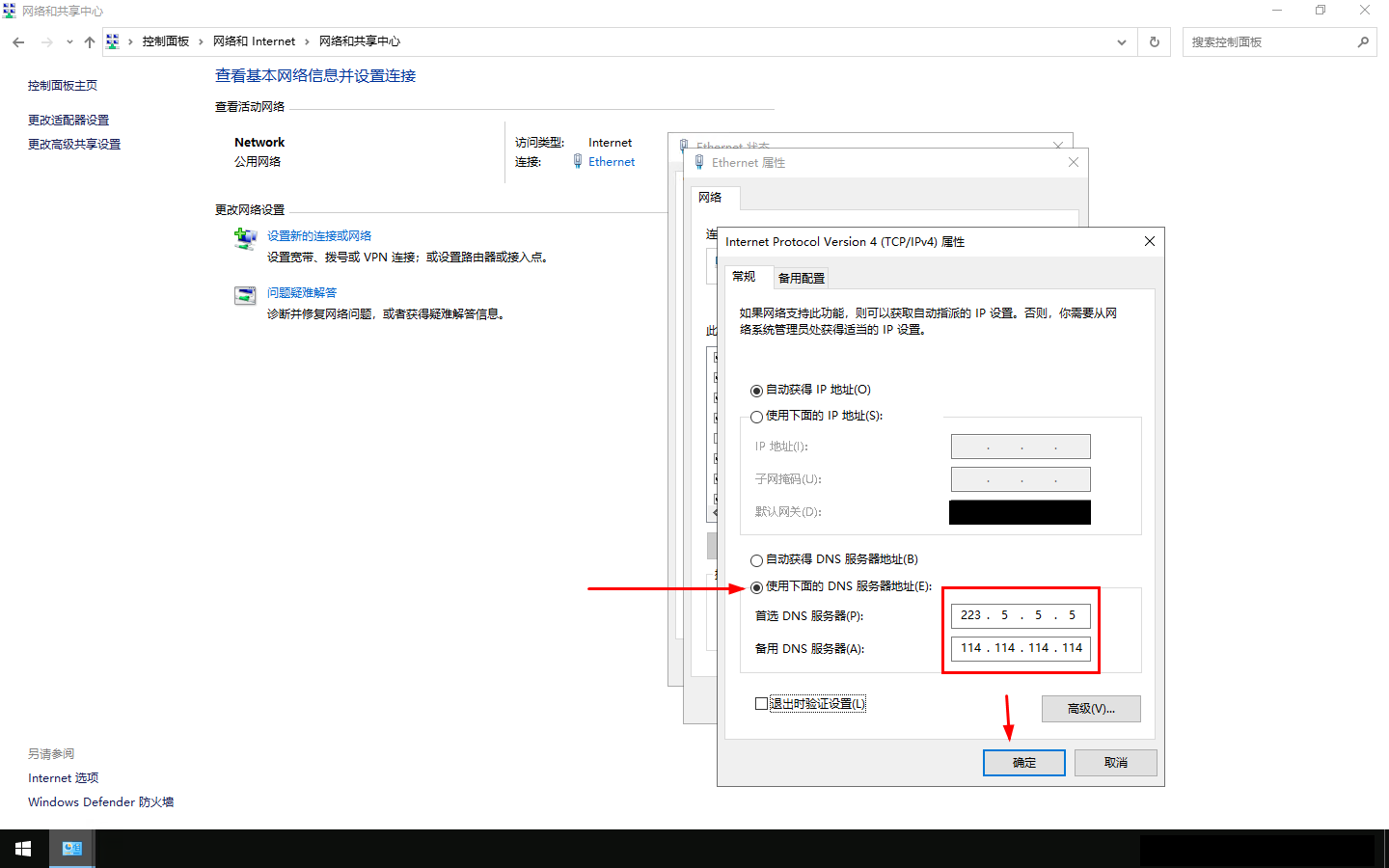Switch to the 备用配置 tab
The image size is (1389, 868).
[x=801, y=278]
